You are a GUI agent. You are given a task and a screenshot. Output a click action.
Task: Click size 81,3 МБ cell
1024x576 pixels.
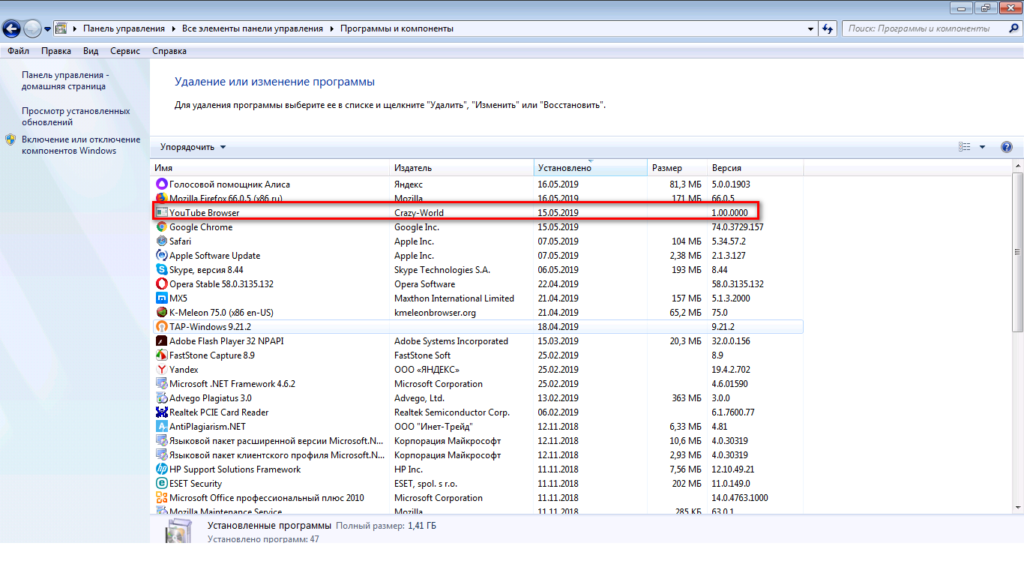pyautogui.click(x=685, y=185)
